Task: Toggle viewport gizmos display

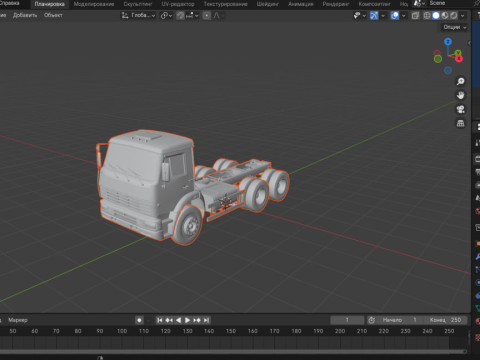Action: tap(374, 15)
